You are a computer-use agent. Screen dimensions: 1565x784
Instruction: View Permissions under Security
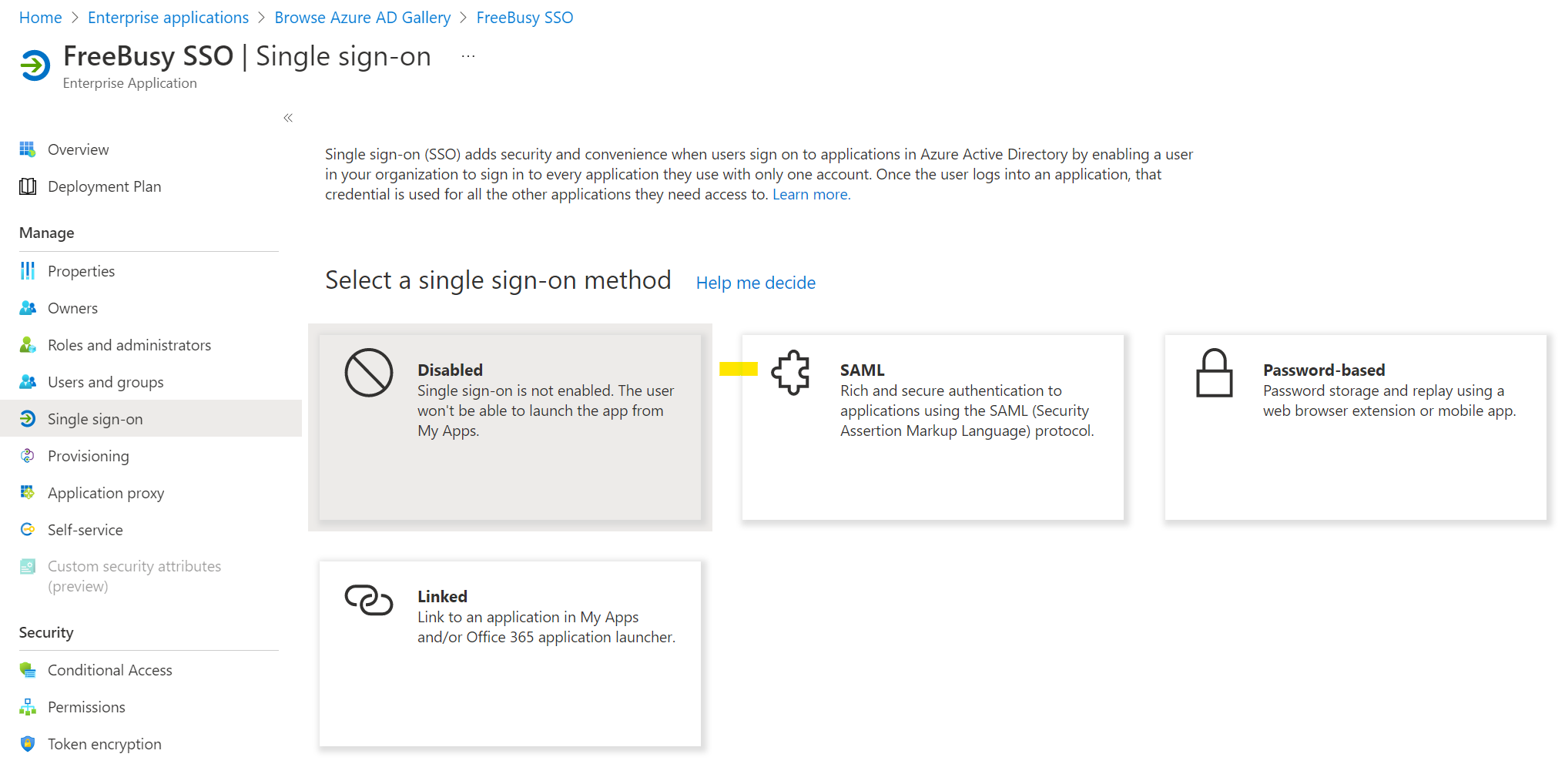click(86, 707)
